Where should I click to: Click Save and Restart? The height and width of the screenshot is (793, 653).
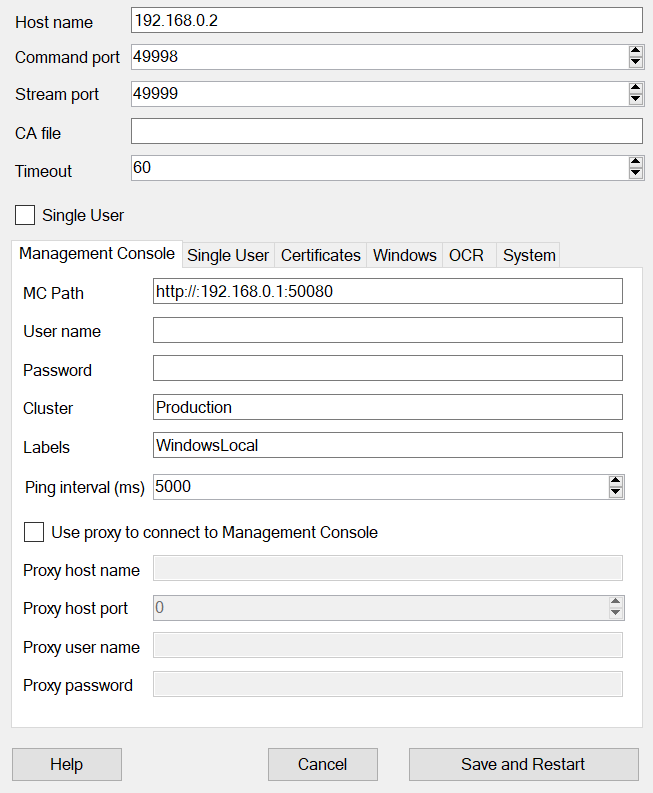(x=523, y=764)
